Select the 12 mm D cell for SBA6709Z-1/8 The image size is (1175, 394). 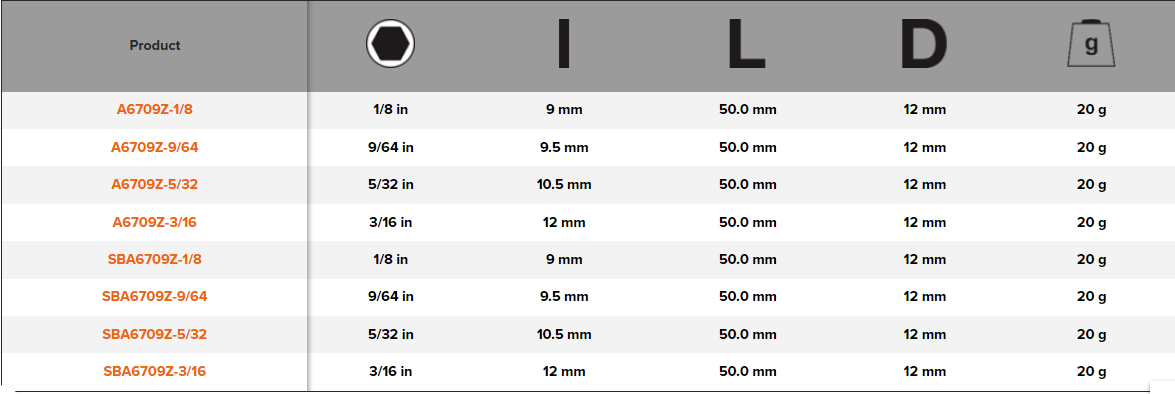click(x=925, y=259)
